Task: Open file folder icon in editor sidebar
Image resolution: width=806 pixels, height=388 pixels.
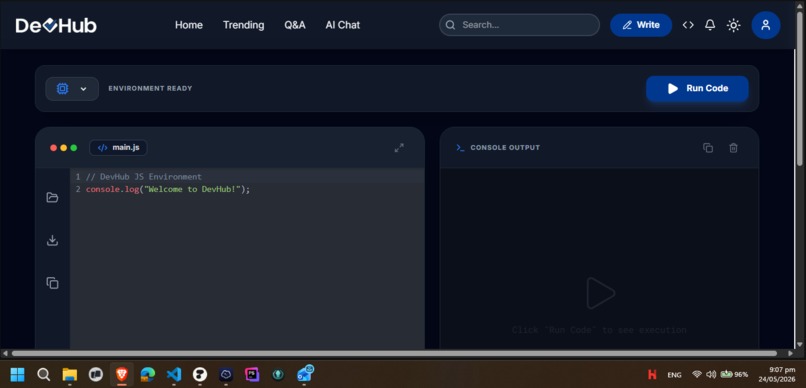Action: (52, 197)
